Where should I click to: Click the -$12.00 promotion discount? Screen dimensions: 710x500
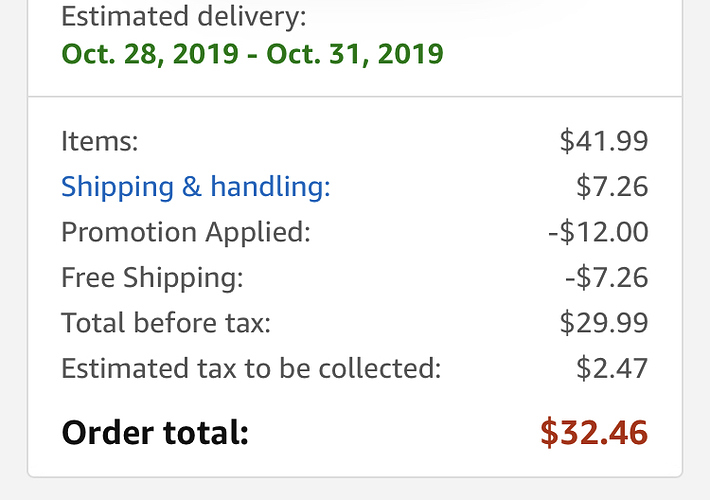point(598,232)
